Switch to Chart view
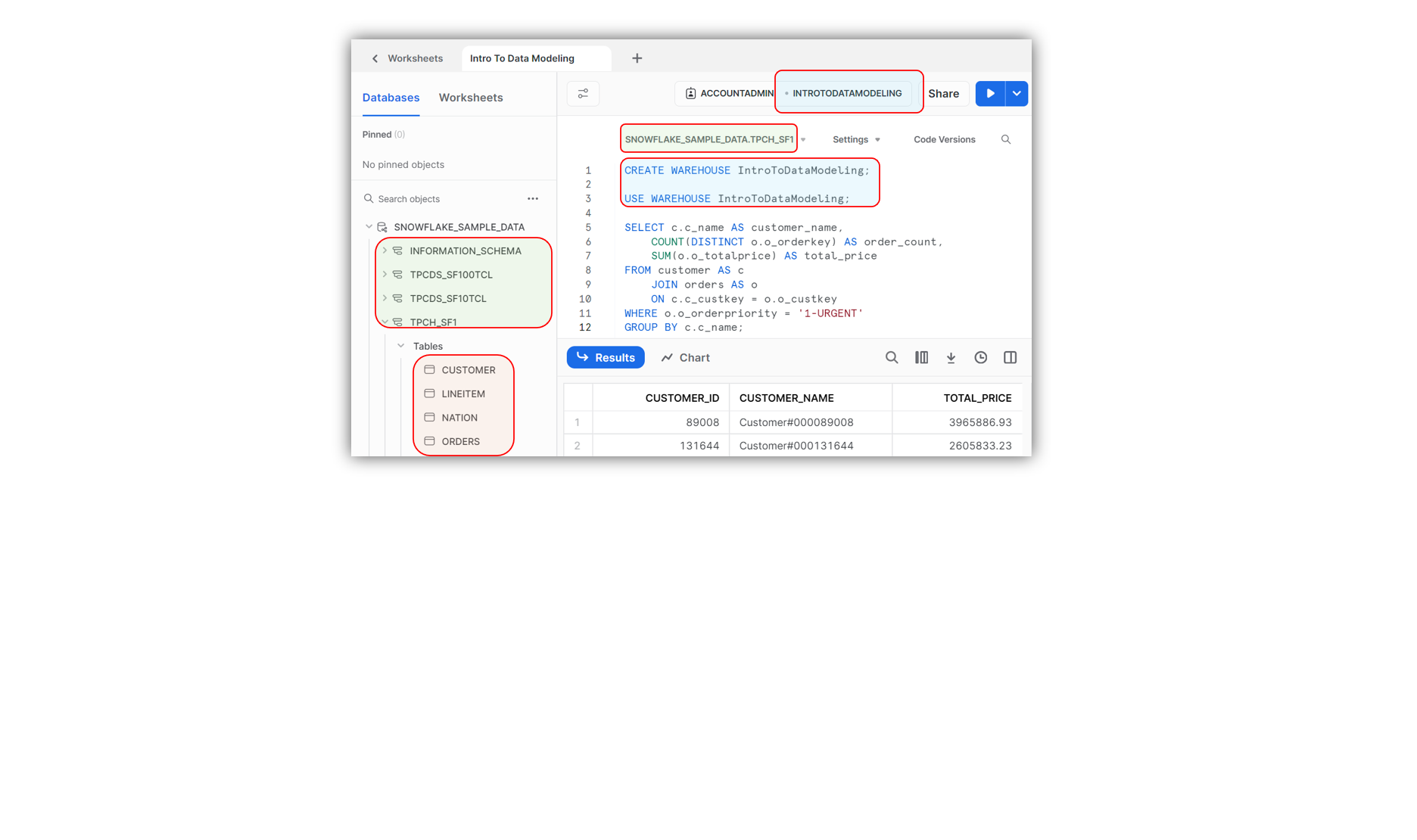 click(x=686, y=357)
